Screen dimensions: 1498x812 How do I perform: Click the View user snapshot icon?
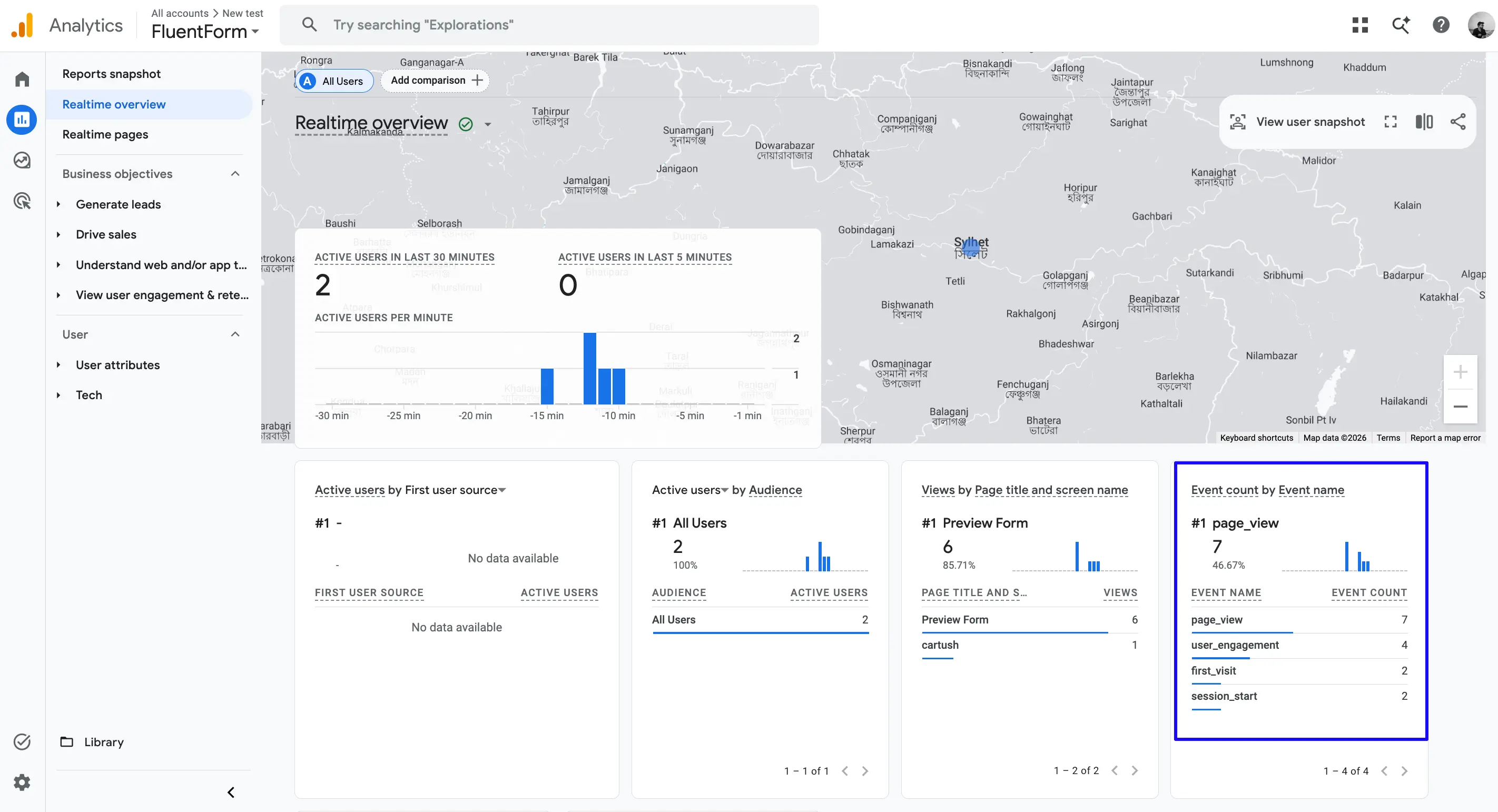pos(1237,122)
